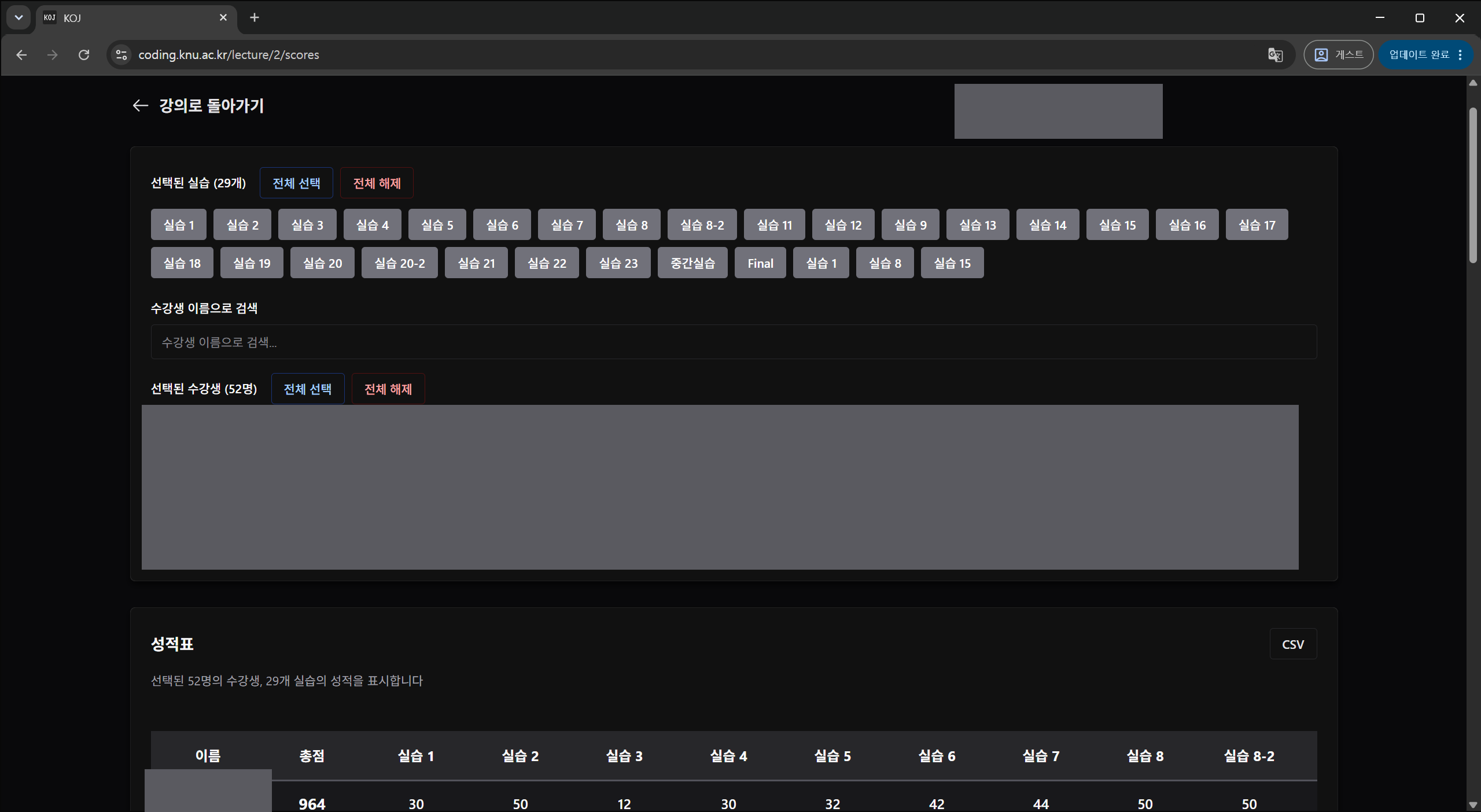Screen dimensions: 1481x812
Task: Click the scrollbar up arrow
Action: point(1473,83)
